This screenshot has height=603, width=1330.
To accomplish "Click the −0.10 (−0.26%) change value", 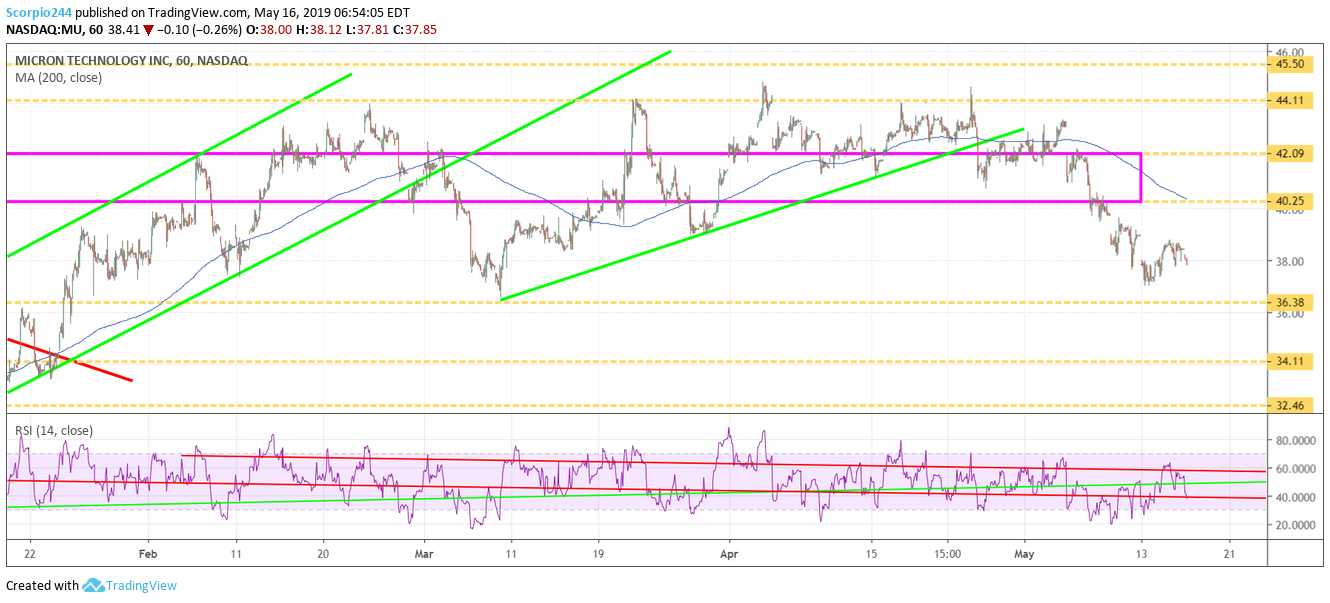I will tap(199, 29).
